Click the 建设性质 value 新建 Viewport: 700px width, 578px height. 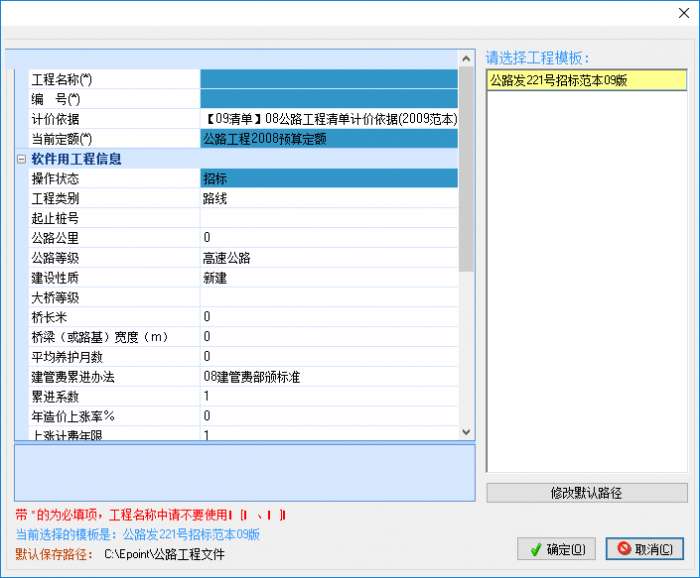(x=329, y=278)
